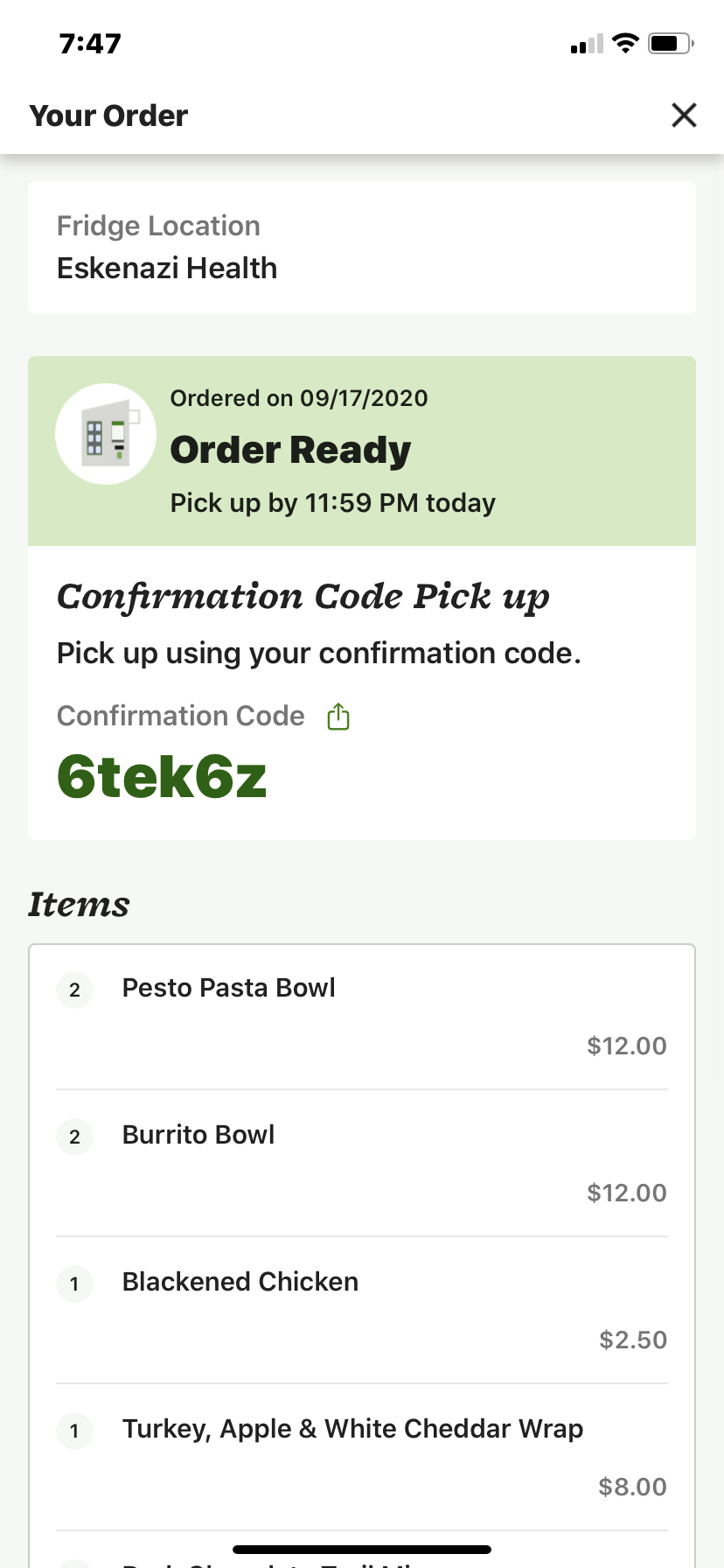Image resolution: width=724 pixels, height=1568 pixels.
Task: Tap the share icon beside Confirmation Code
Action: [x=338, y=717]
